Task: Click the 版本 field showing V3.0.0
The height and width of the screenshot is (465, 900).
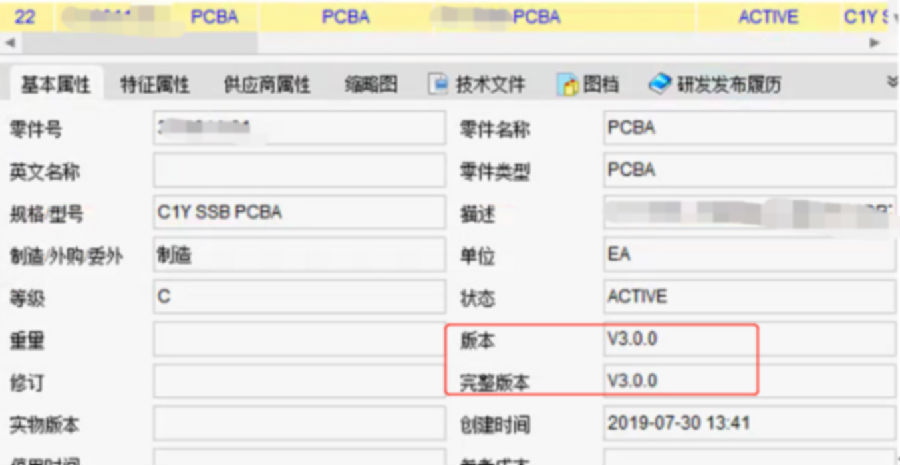Action: coord(749,339)
